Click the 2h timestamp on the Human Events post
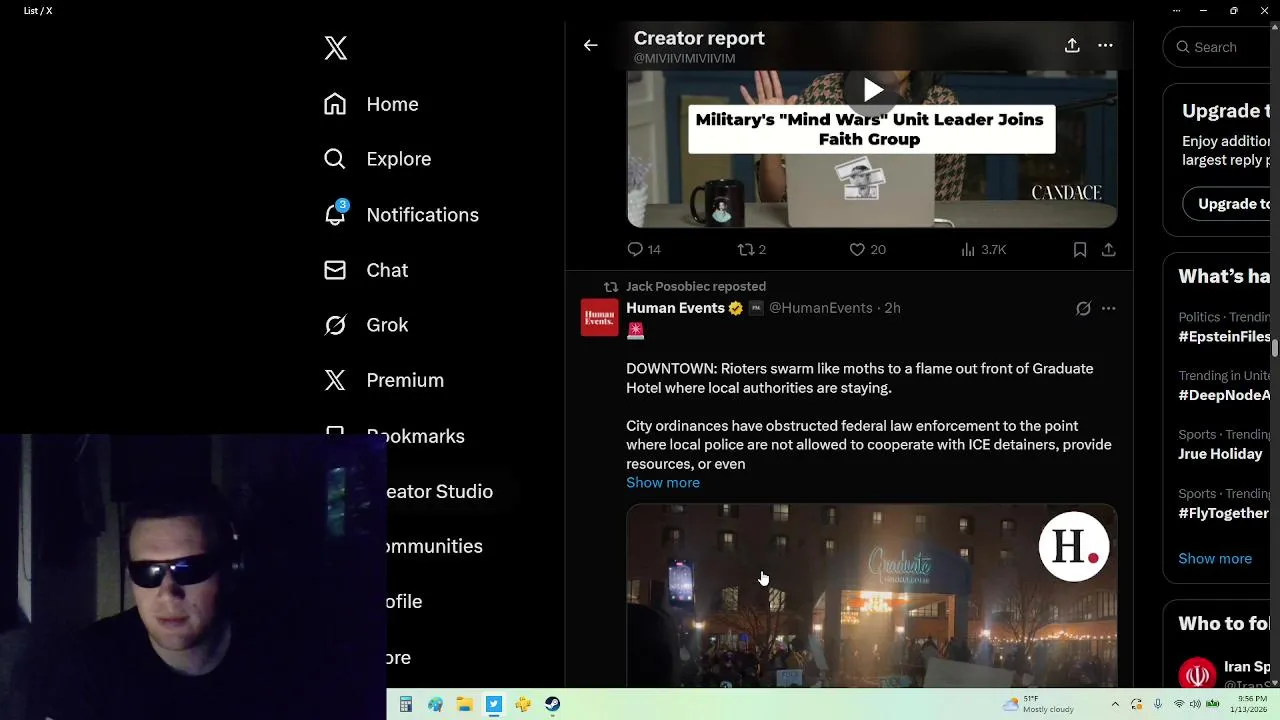The image size is (1280, 720). pos(892,308)
